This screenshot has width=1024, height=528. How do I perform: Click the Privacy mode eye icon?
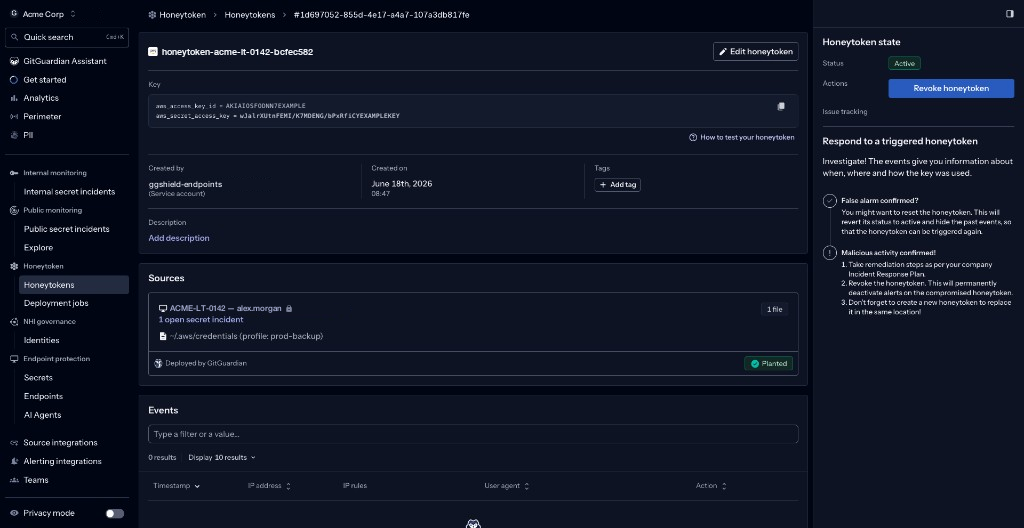pos(14,514)
